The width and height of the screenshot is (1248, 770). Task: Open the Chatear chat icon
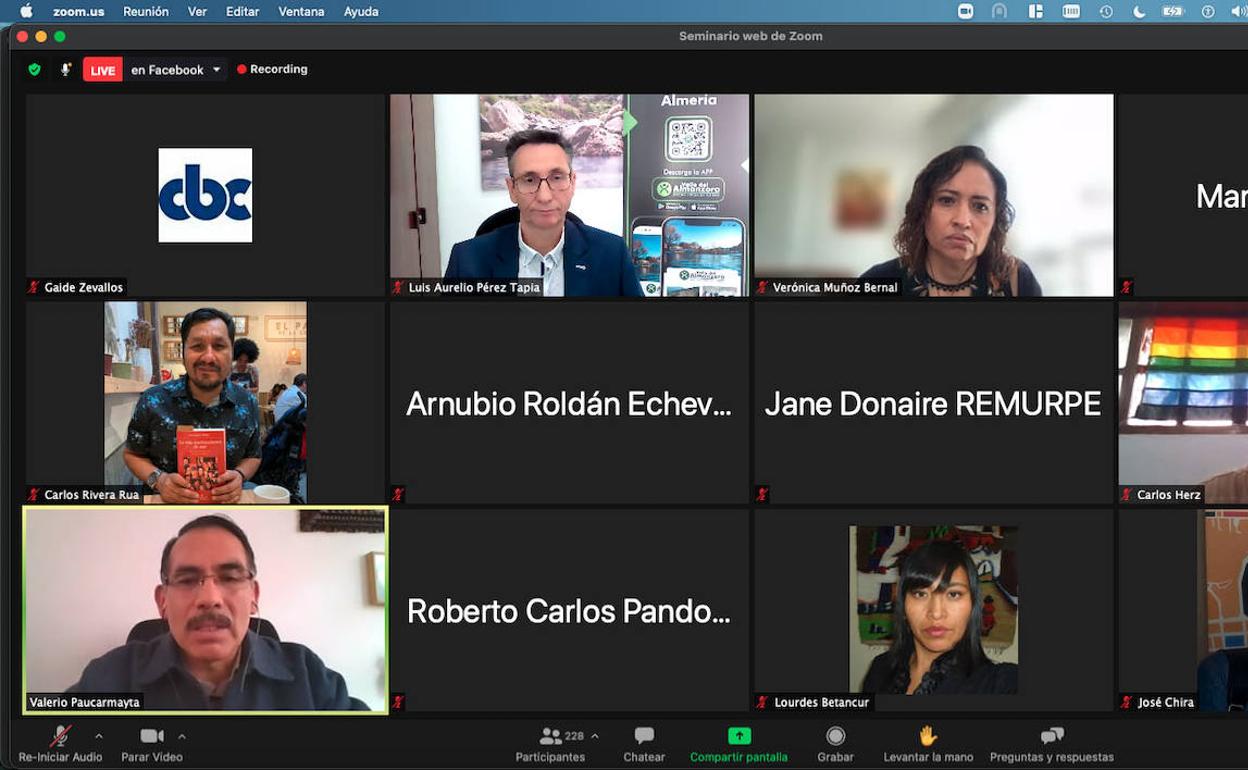[x=644, y=737]
